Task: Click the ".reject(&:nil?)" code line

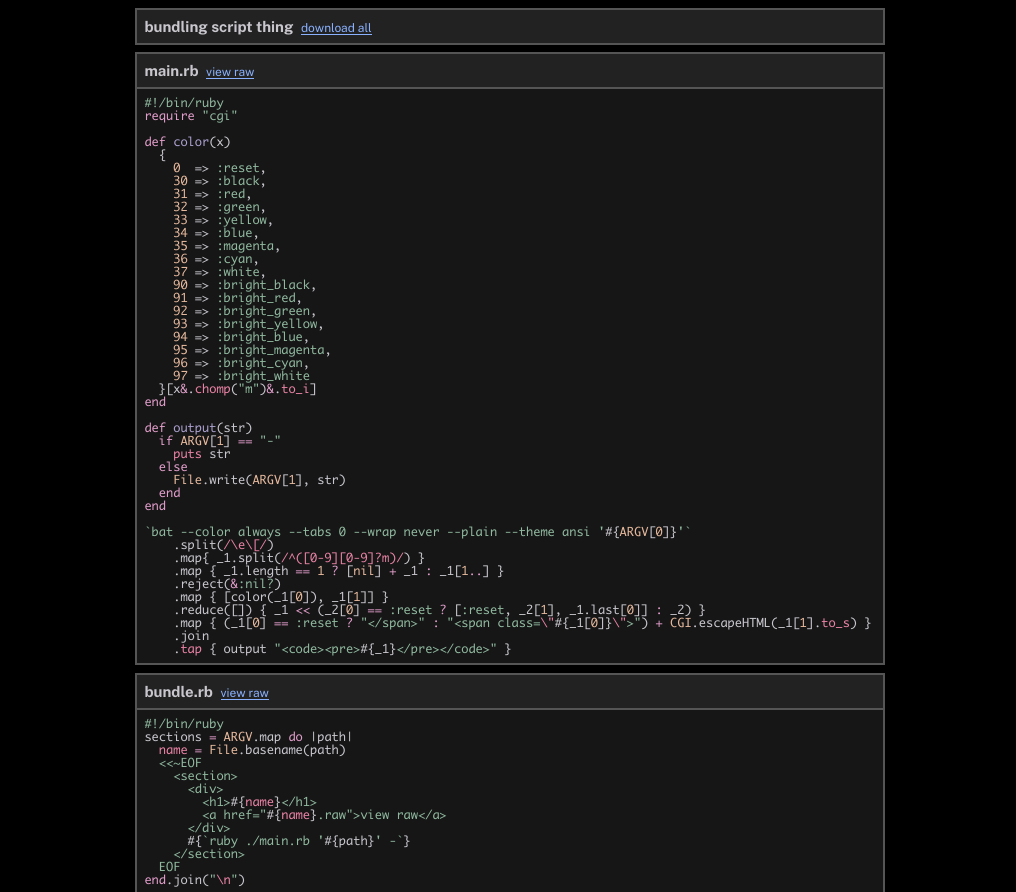Action: pos(227,584)
